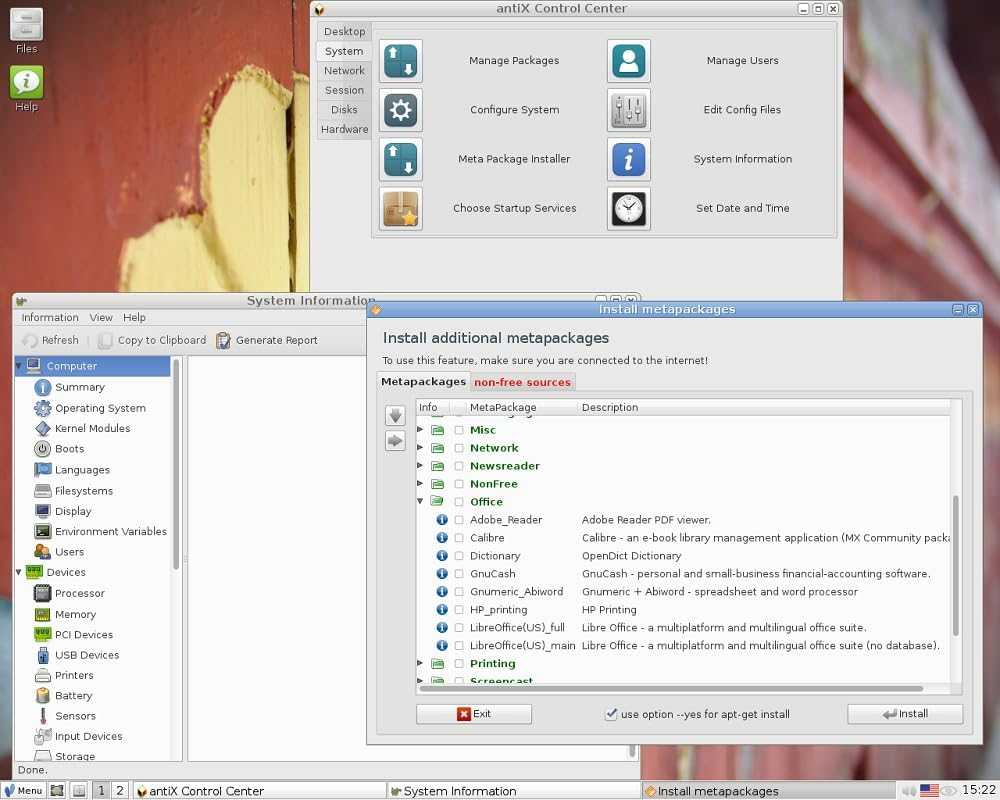Uncheck use option --yes for apt-get install
Image resolution: width=1000 pixels, height=800 pixels.
click(x=611, y=714)
